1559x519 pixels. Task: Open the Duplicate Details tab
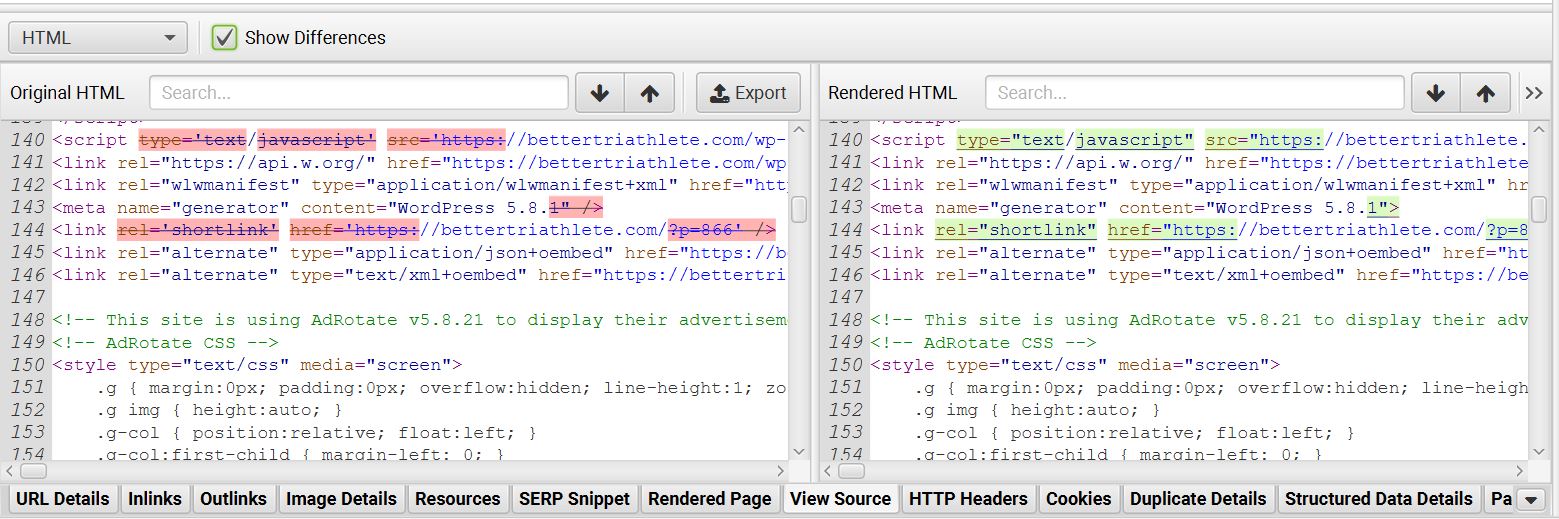point(1198,499)
